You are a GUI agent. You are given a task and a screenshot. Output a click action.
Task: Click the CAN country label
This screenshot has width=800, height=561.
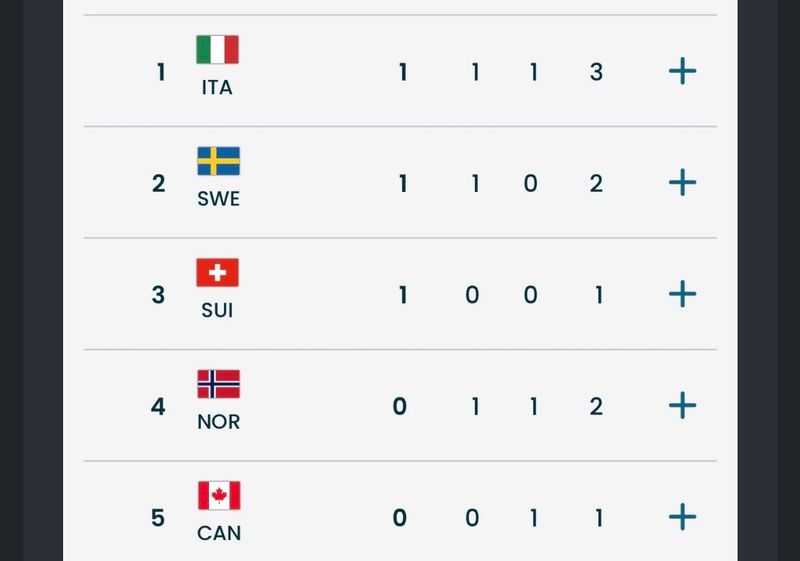coord(219,533)
